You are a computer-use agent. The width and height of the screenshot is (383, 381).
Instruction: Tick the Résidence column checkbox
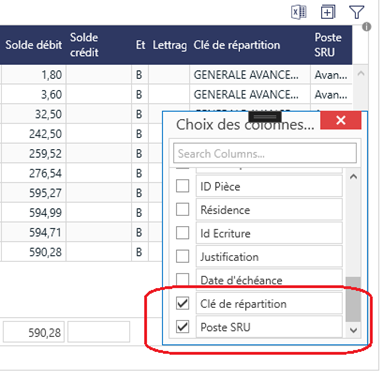click(182, 210)
